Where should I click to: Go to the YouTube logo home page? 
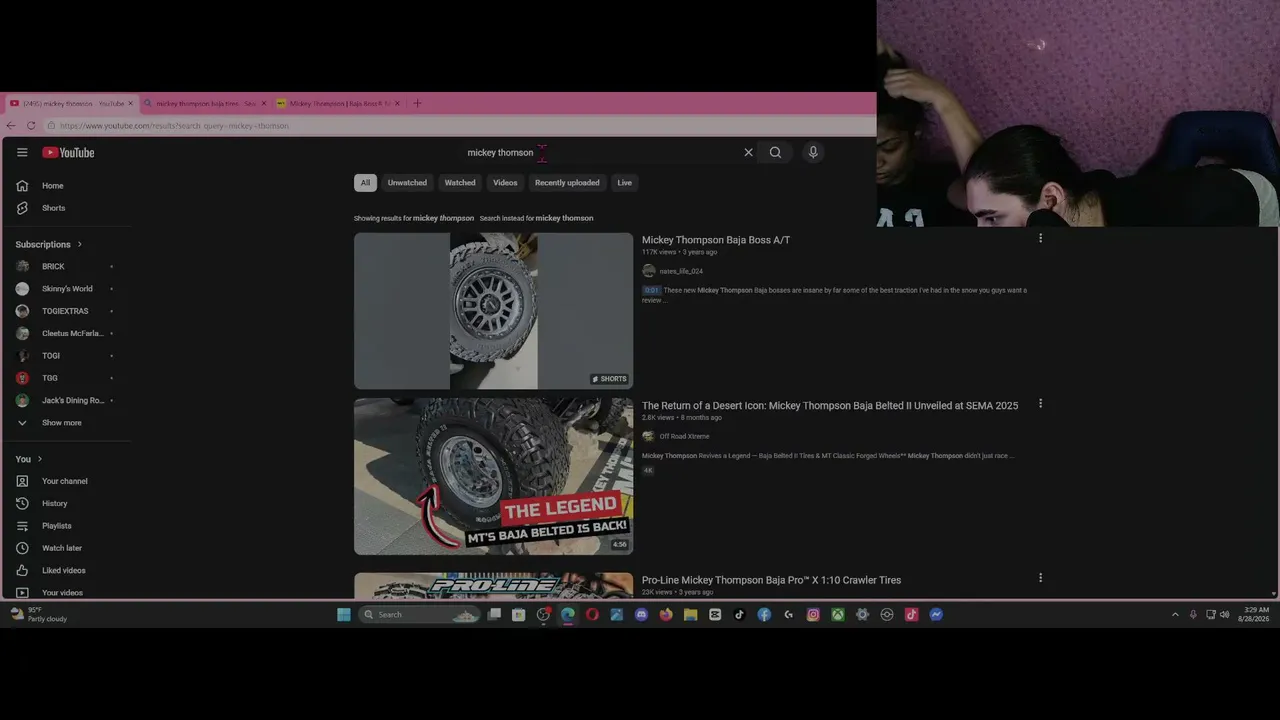[x=68, y=152]
